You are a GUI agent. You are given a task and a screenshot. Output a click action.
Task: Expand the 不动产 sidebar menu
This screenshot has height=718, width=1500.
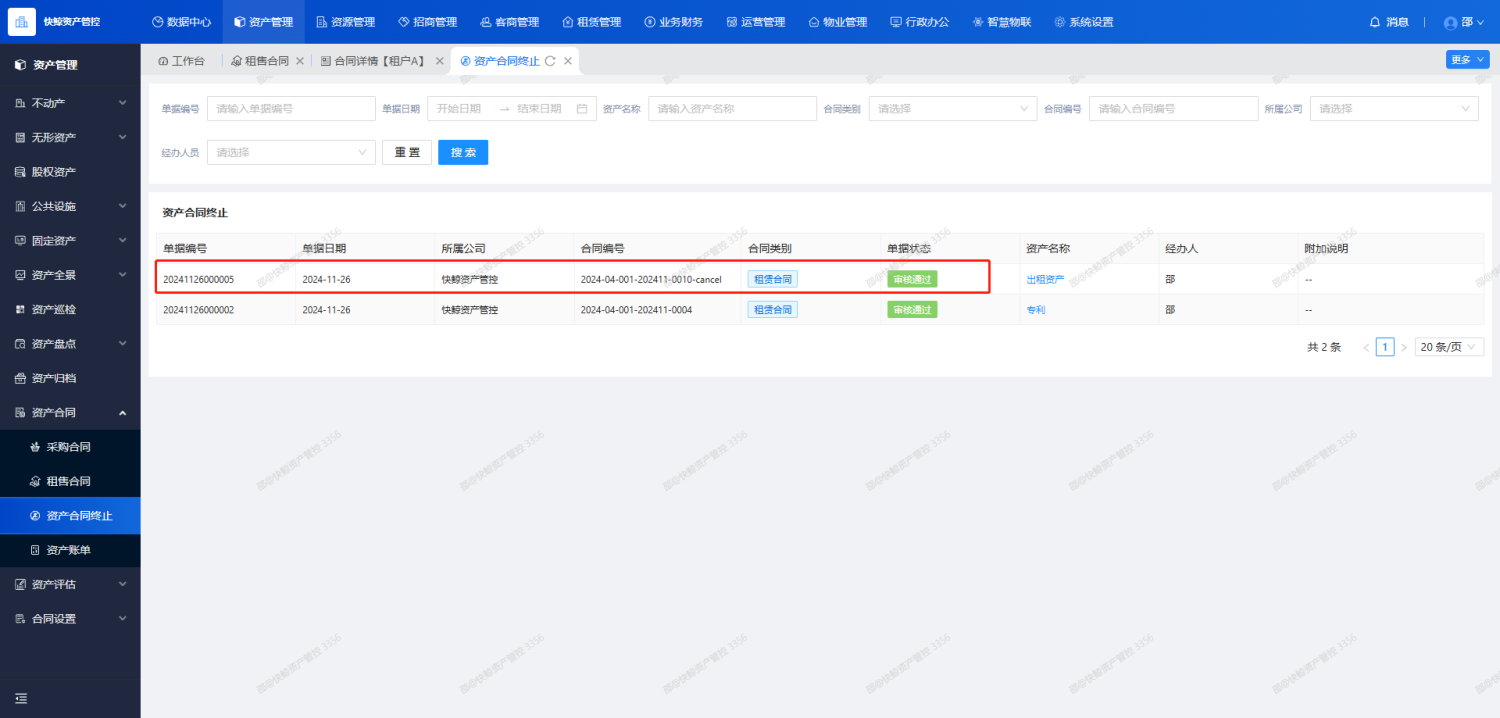point(70,103)
